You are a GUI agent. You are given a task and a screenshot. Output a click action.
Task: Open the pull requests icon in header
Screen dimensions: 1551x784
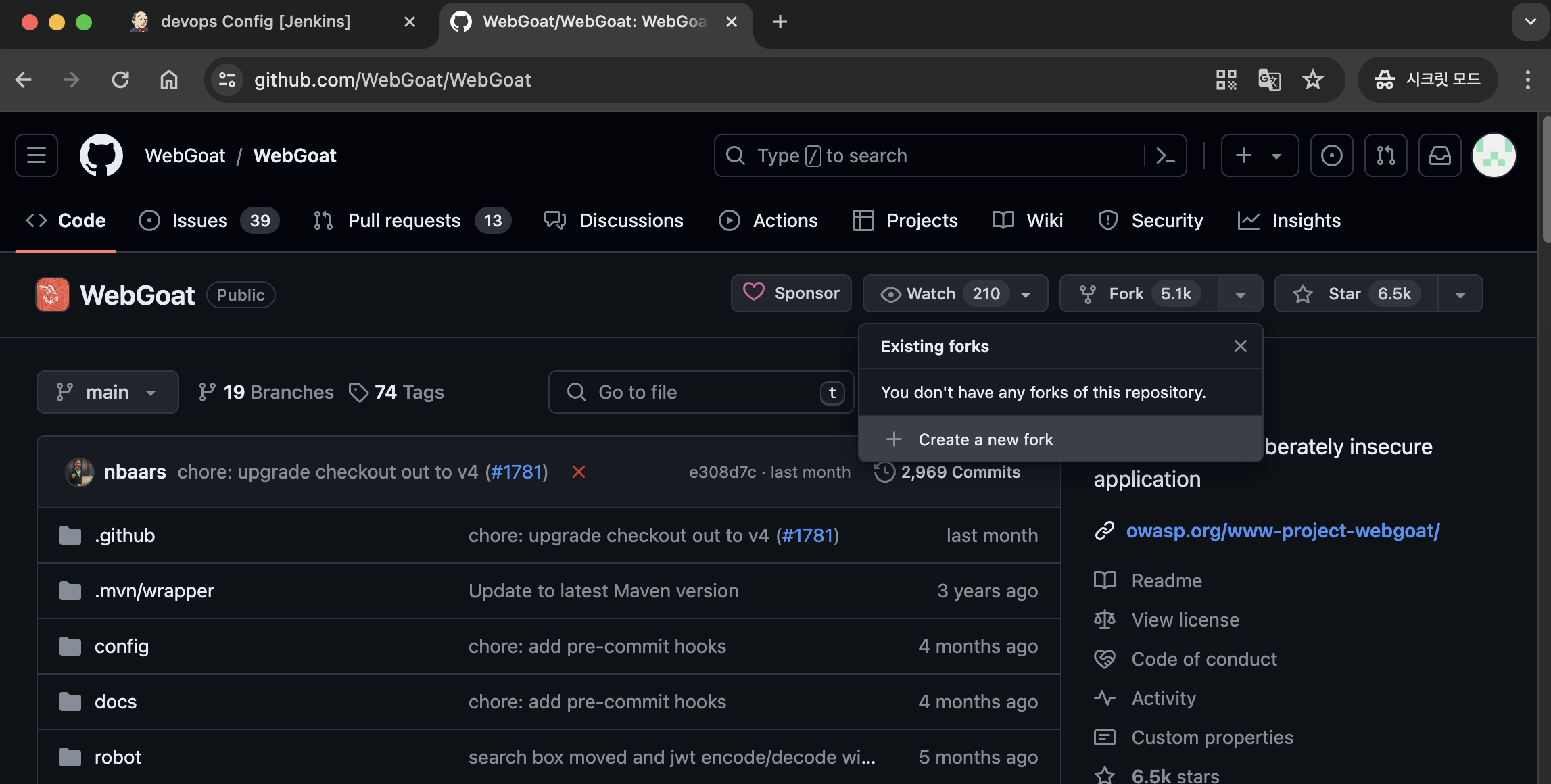tap(1385, 155)
